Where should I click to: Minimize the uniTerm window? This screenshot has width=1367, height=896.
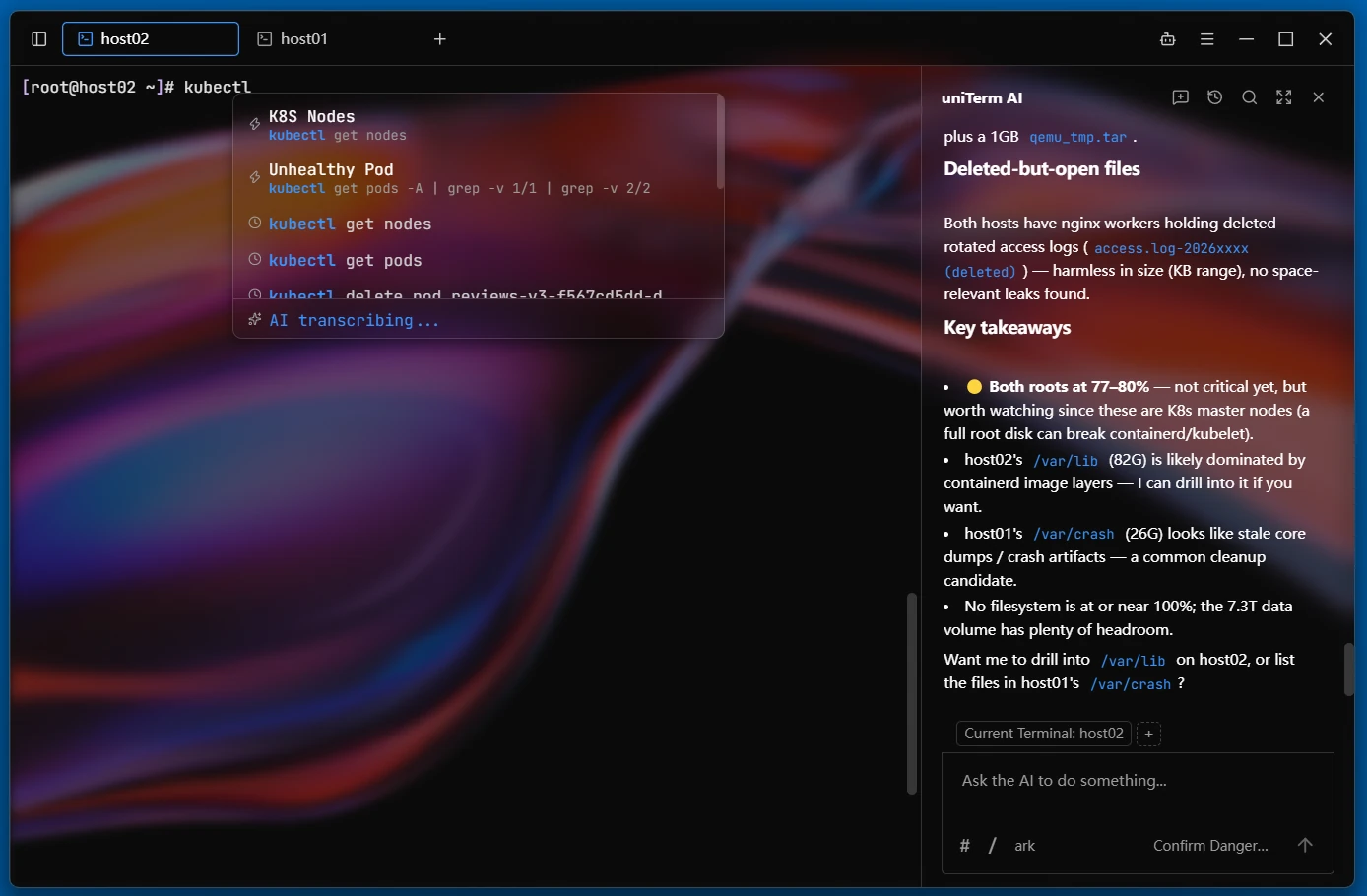[x=1247, y=39]
